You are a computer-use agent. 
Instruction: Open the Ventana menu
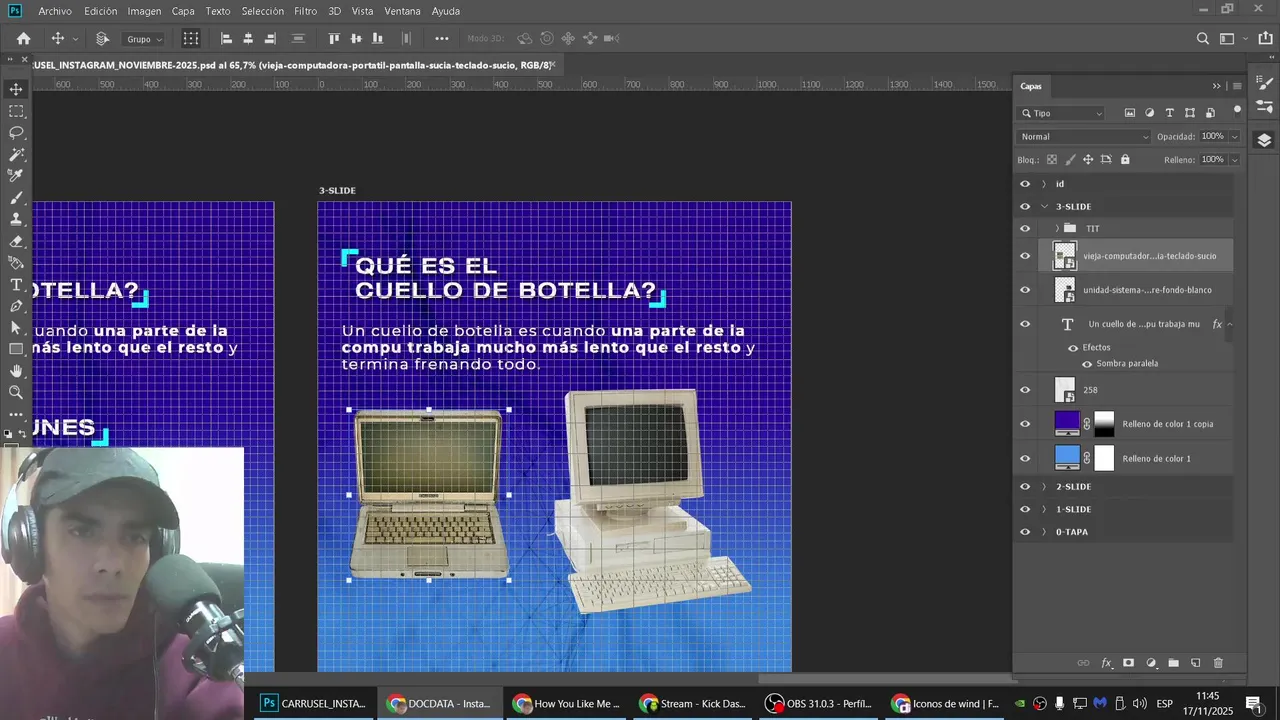point(402,11)
